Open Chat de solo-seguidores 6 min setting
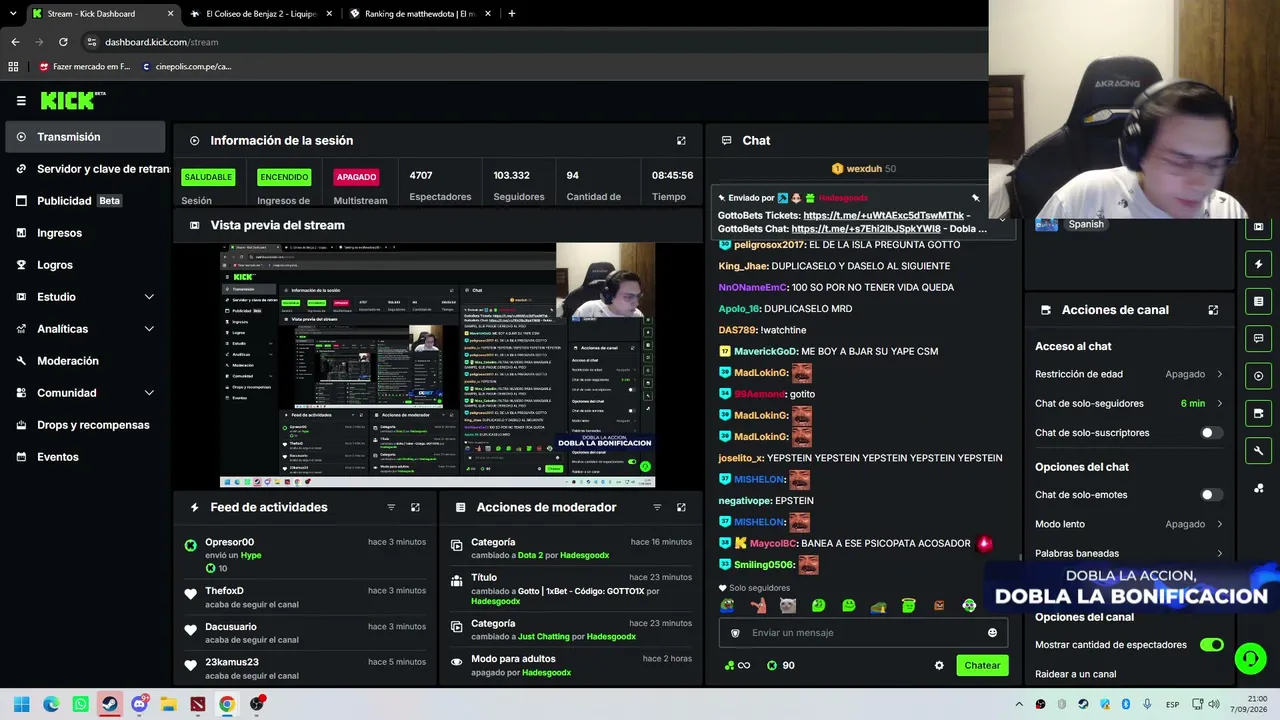Image resolution: width=1280 pixels, height=720 pixels. pos(1129,404)
